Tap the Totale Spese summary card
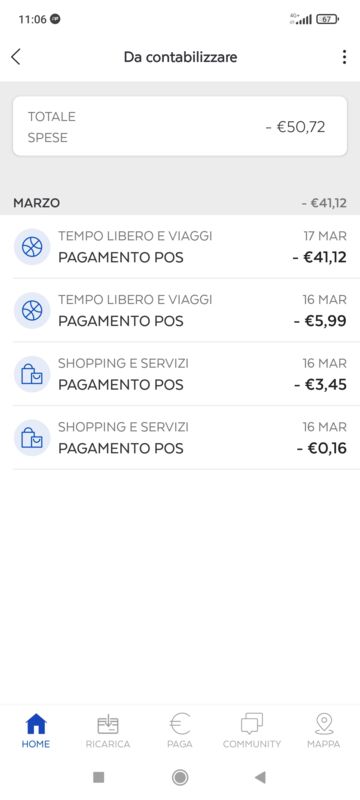 [x=180, y=127]
